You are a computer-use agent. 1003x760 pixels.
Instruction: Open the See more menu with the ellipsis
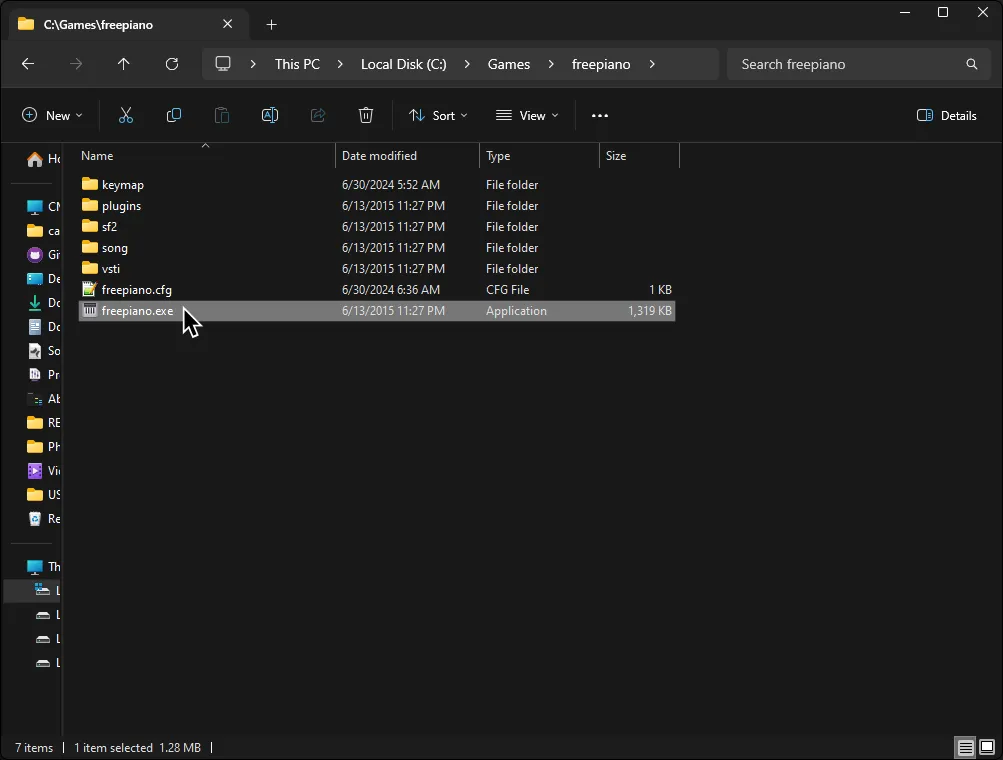(x=599, y=115)
